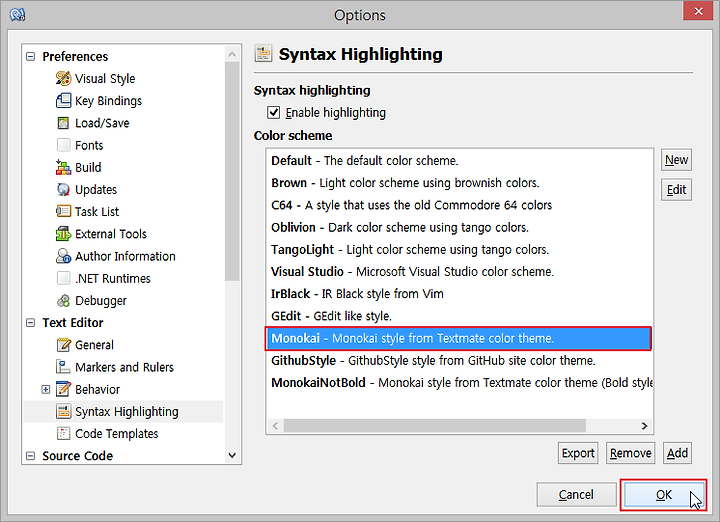
Task: Collapse the Preferences tree section
Action: [31, 56]
